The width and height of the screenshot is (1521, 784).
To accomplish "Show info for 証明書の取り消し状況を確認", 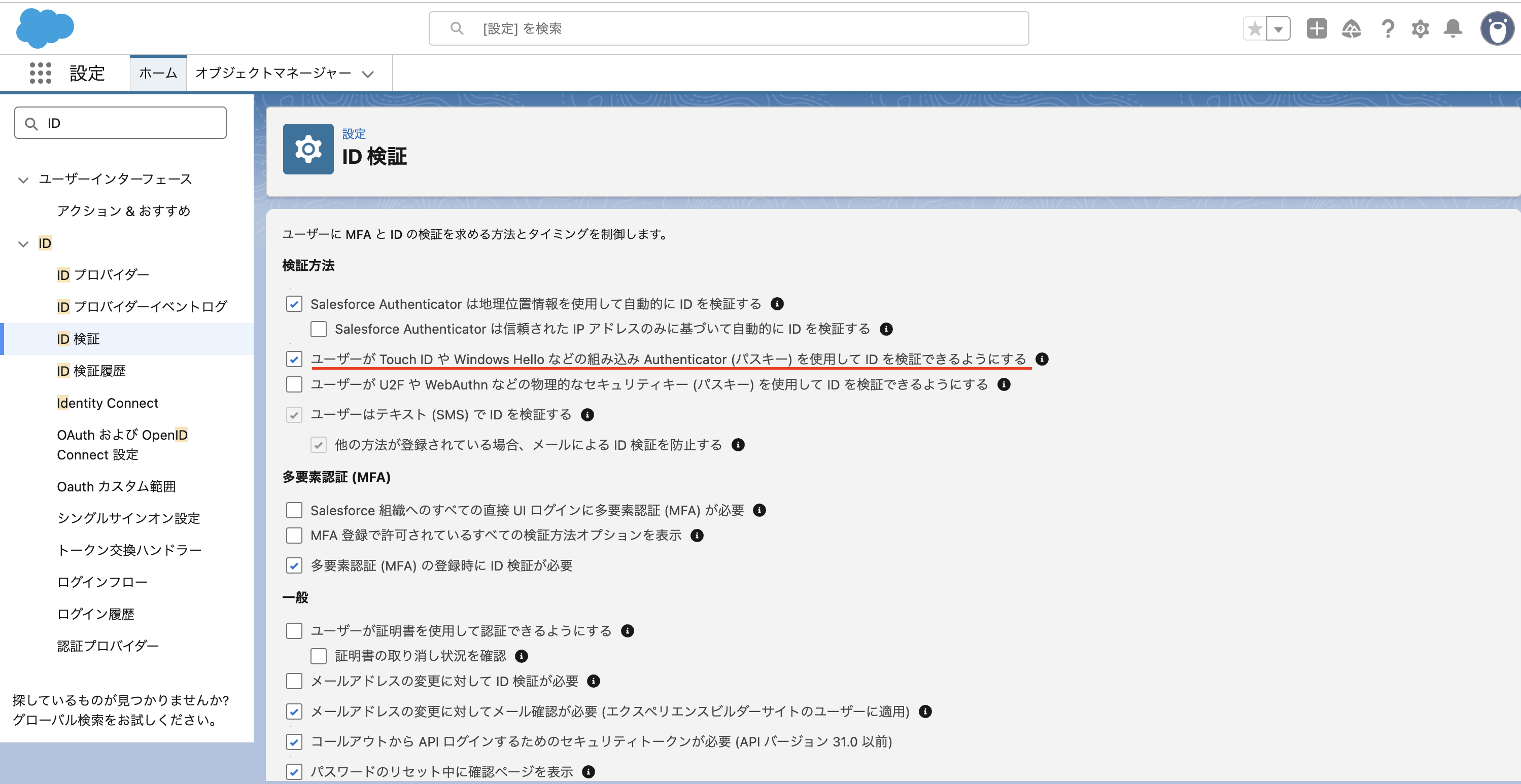I will click(x=522, y=656).
